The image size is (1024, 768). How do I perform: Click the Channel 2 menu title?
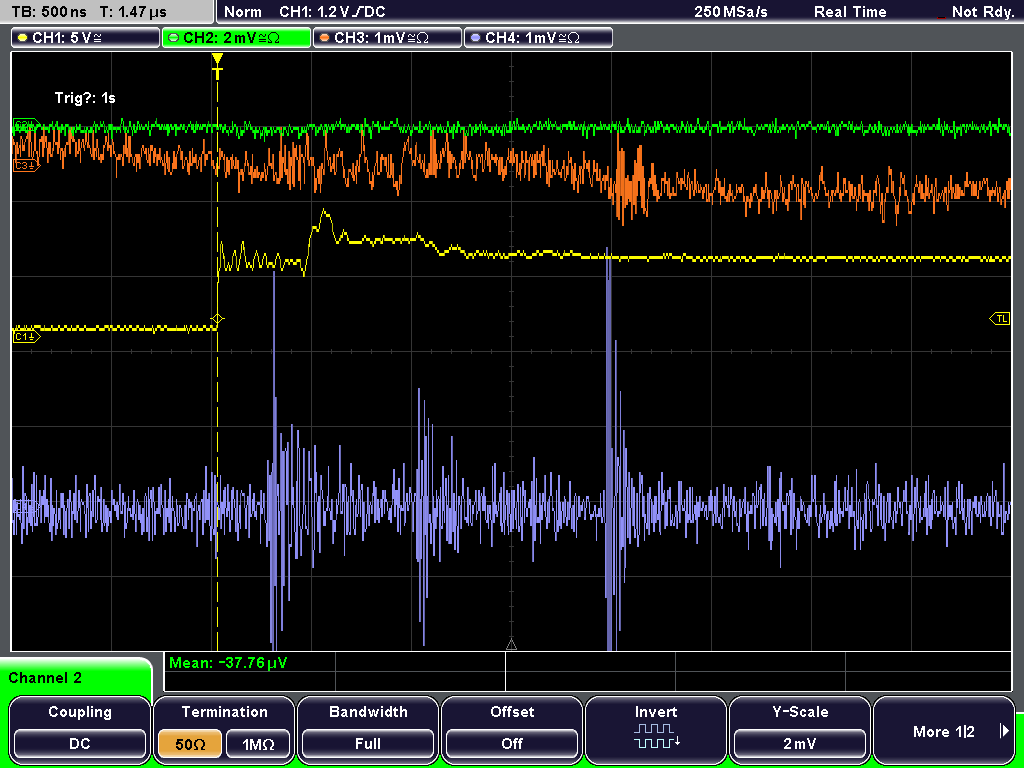coord(45,678)
